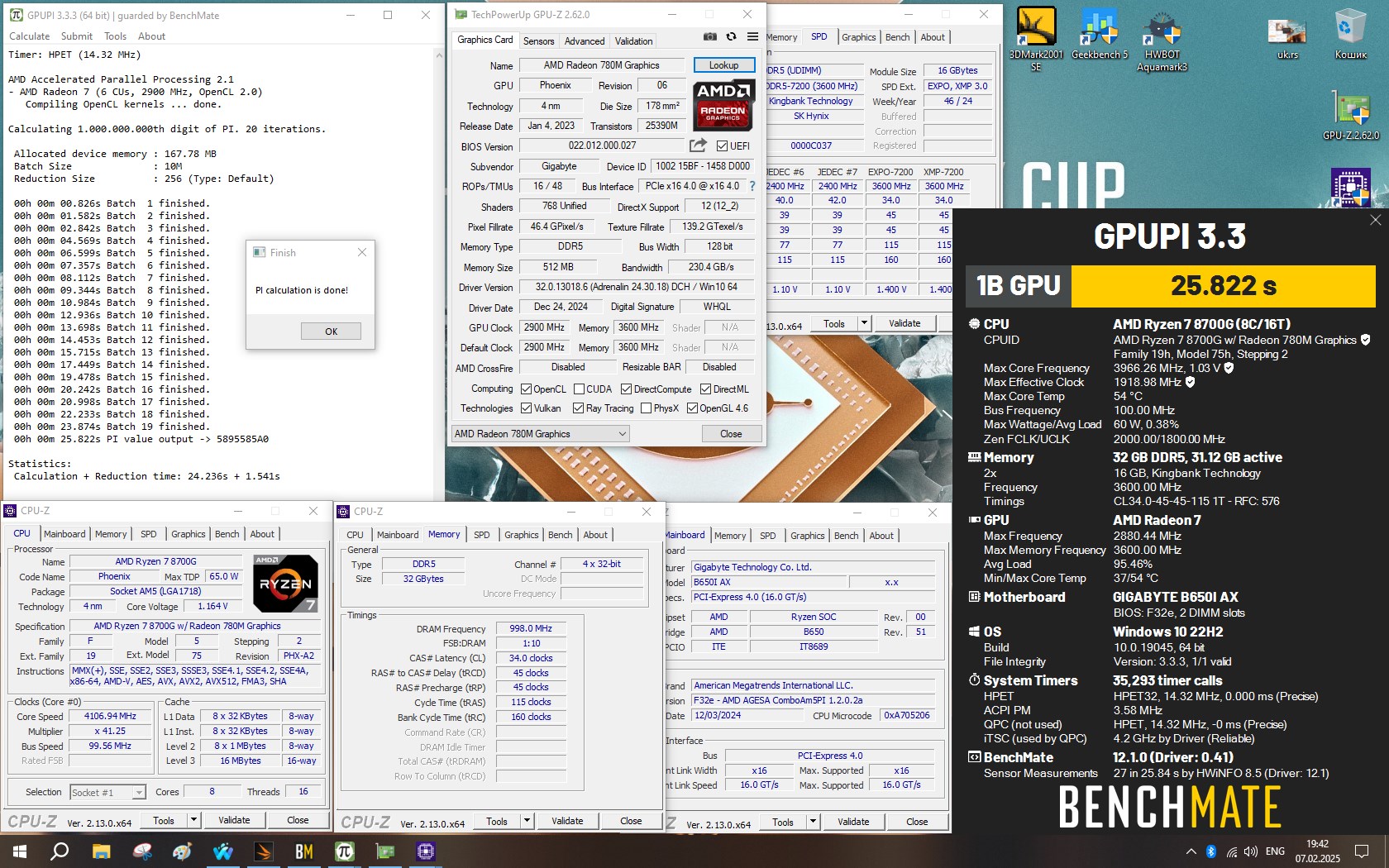
Task: Click the Bluetooth tray icon
Action: point(1211,851)
